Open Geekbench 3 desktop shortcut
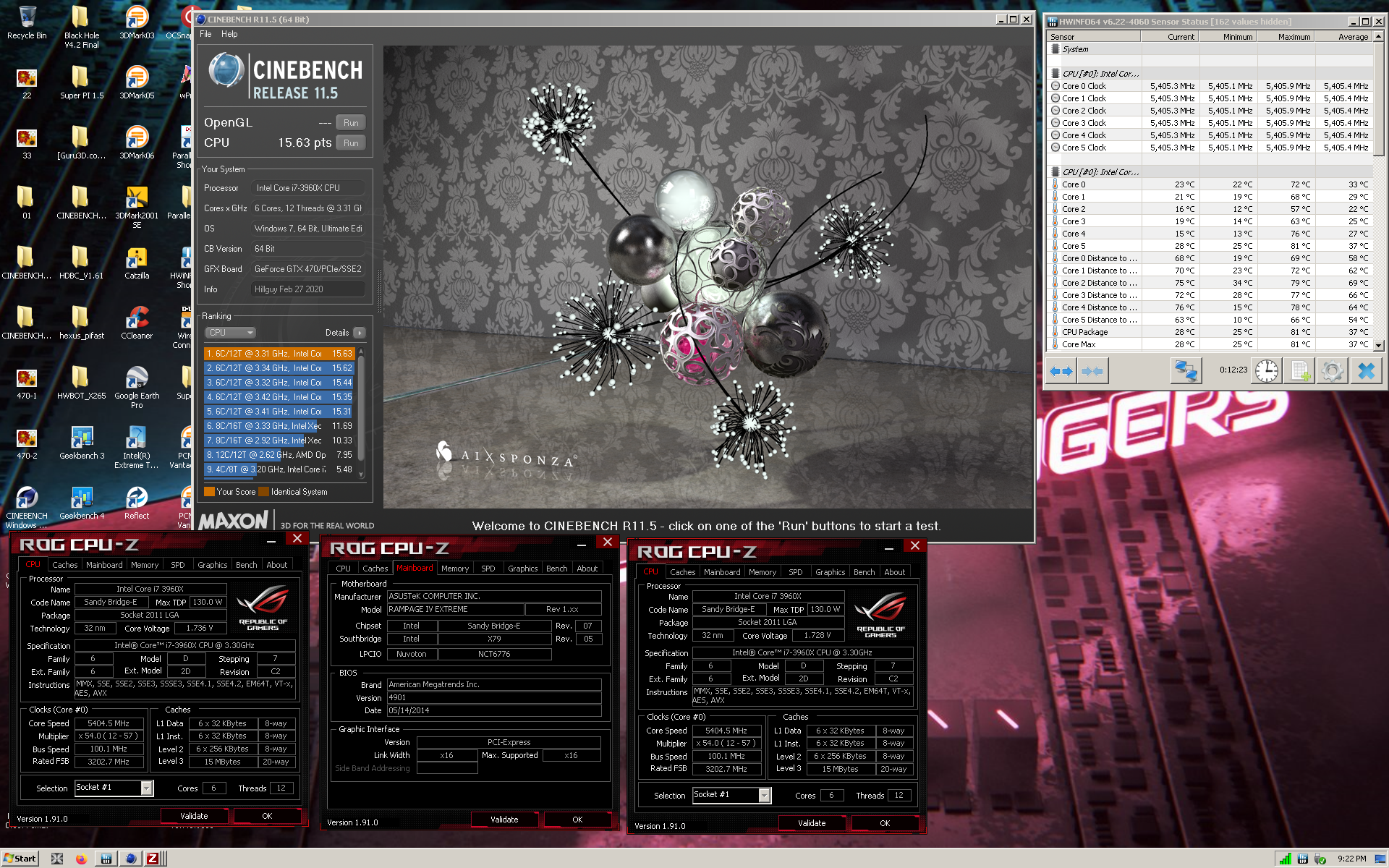 (x=82, y=442)
